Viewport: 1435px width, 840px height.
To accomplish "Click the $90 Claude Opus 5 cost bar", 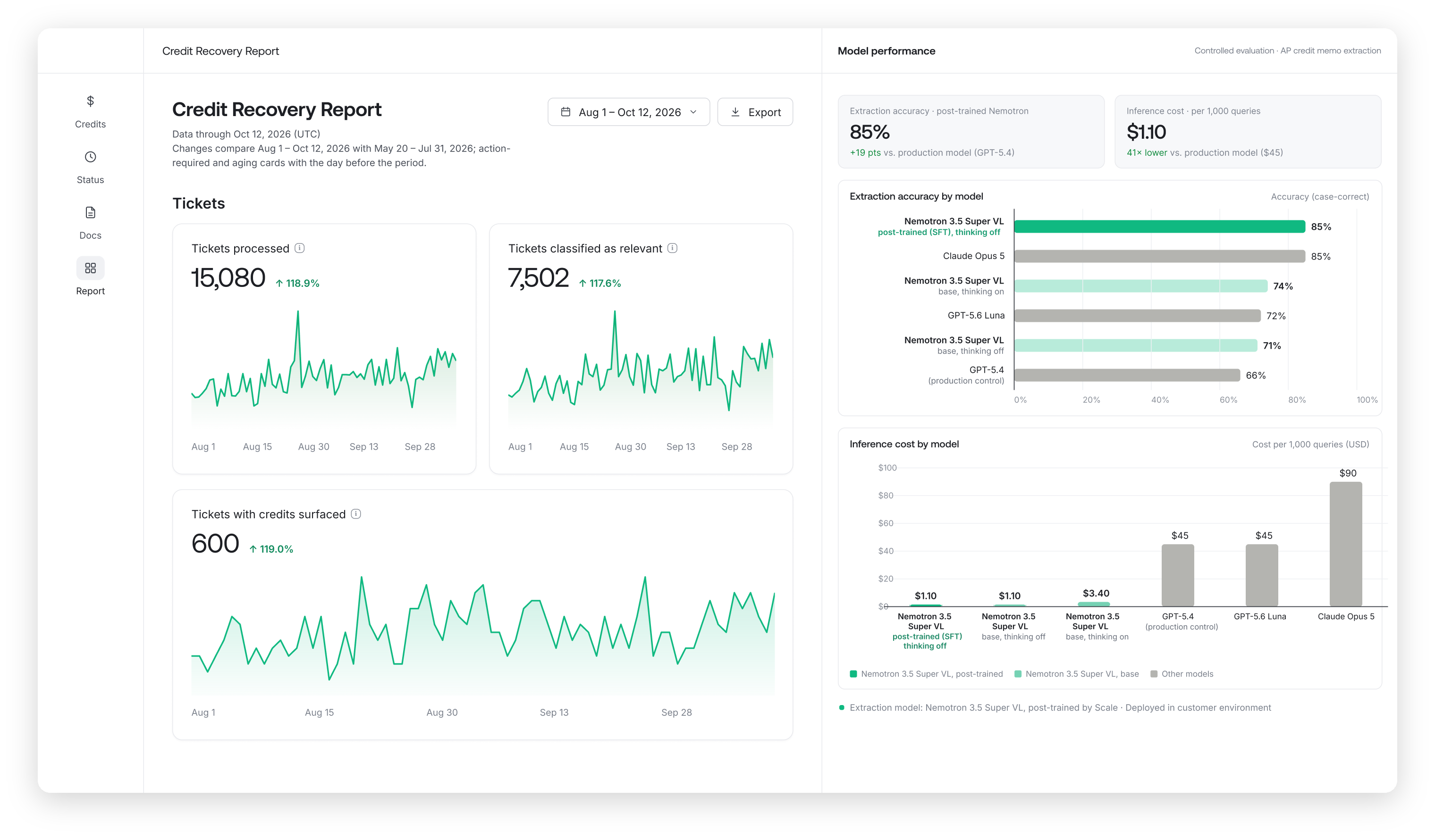I will click(1346, 544).
